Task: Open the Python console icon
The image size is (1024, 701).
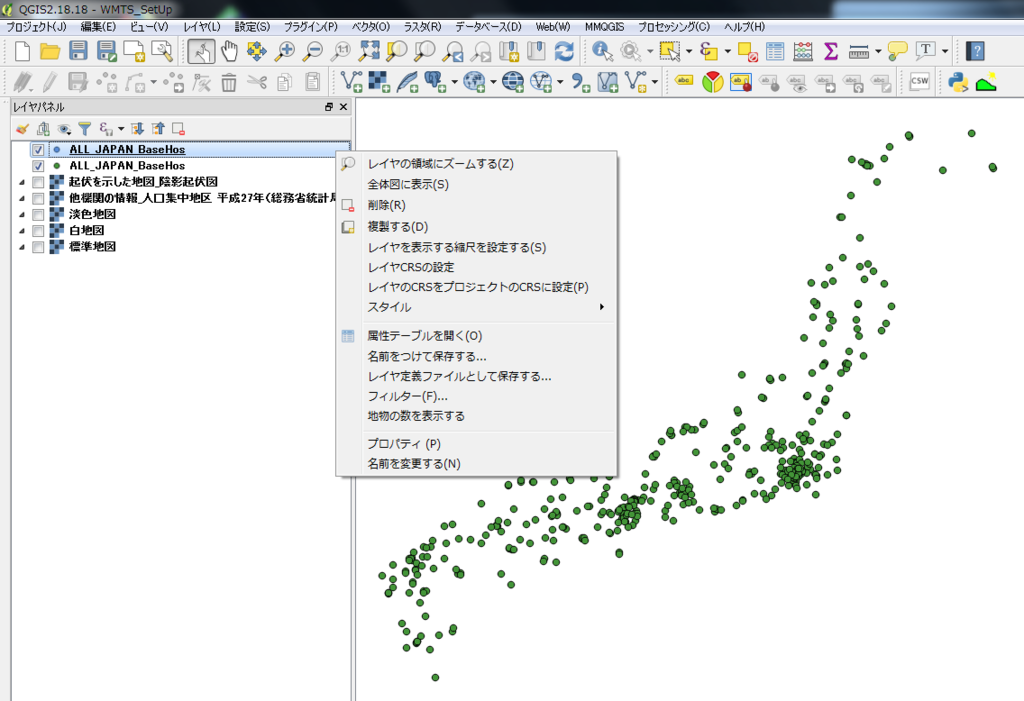Action: point(957,82)
